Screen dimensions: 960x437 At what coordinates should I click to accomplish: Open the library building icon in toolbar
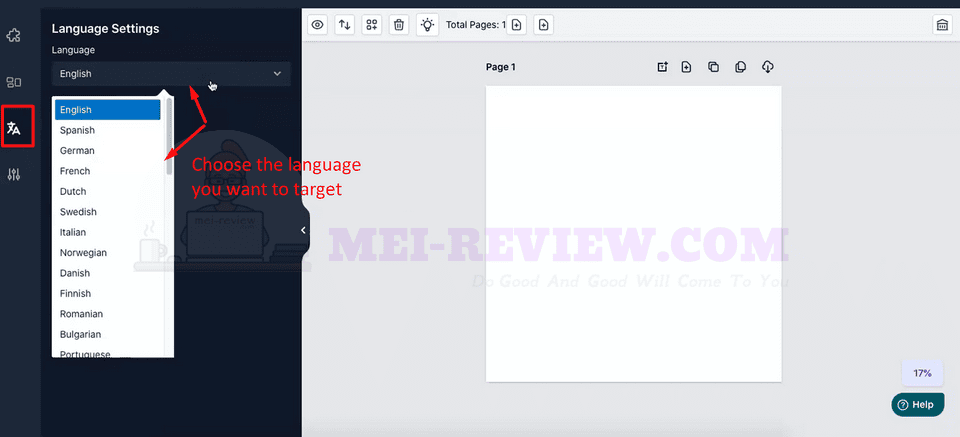click(x=940, y=25)
